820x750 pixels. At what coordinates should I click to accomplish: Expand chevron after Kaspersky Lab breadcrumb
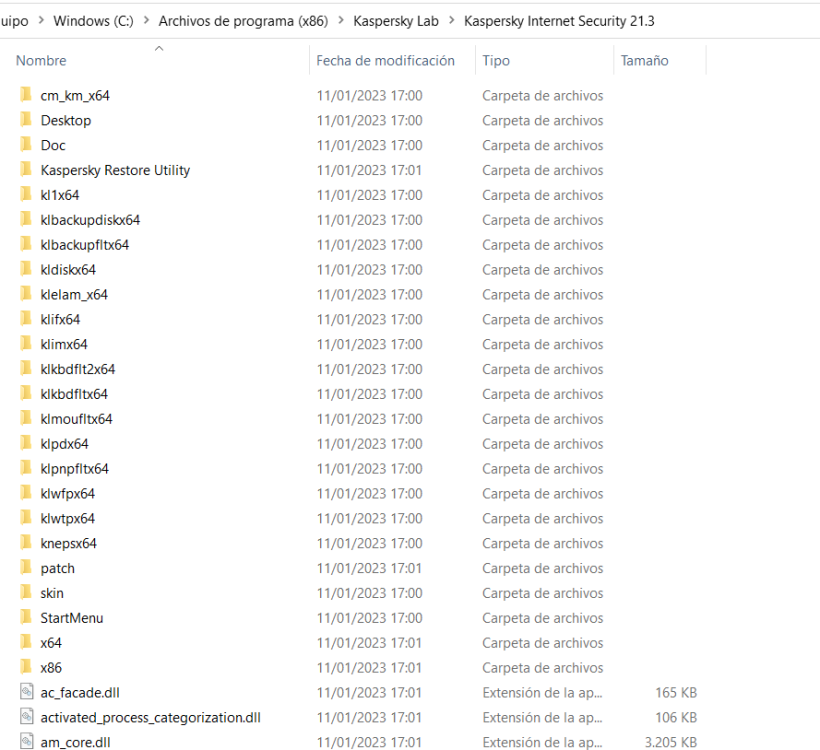[452, 20]
